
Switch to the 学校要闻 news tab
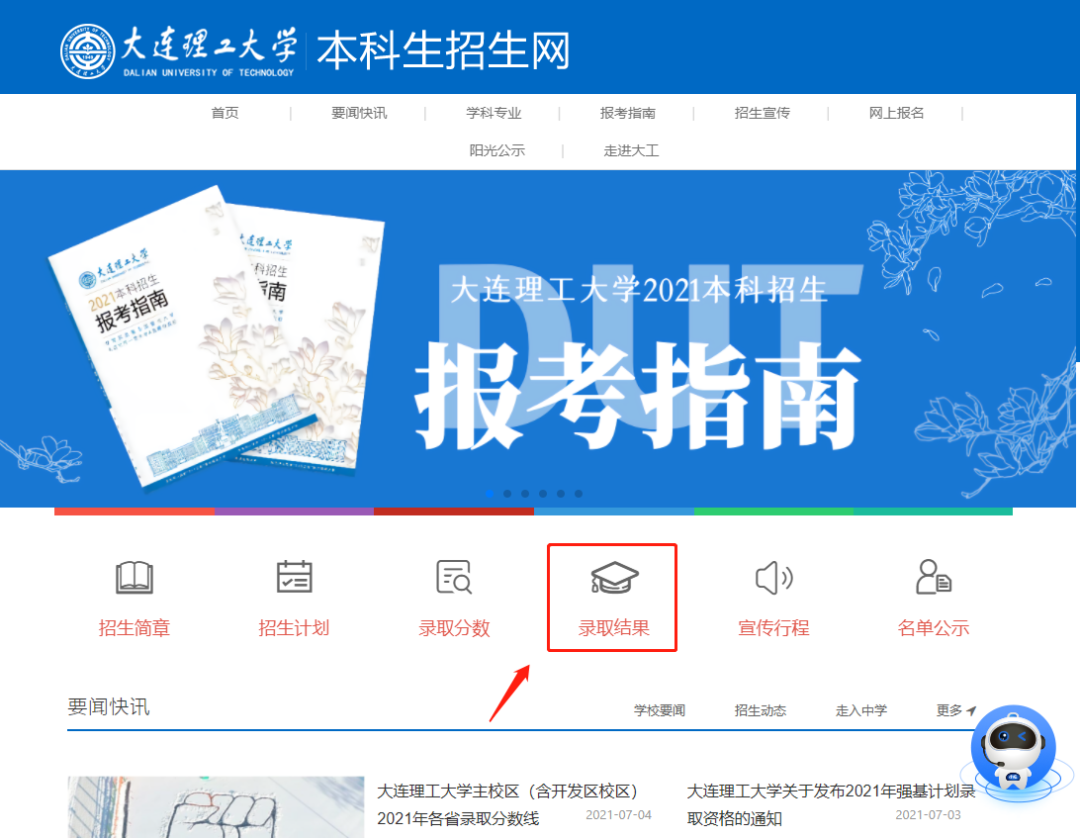(659, 710)
